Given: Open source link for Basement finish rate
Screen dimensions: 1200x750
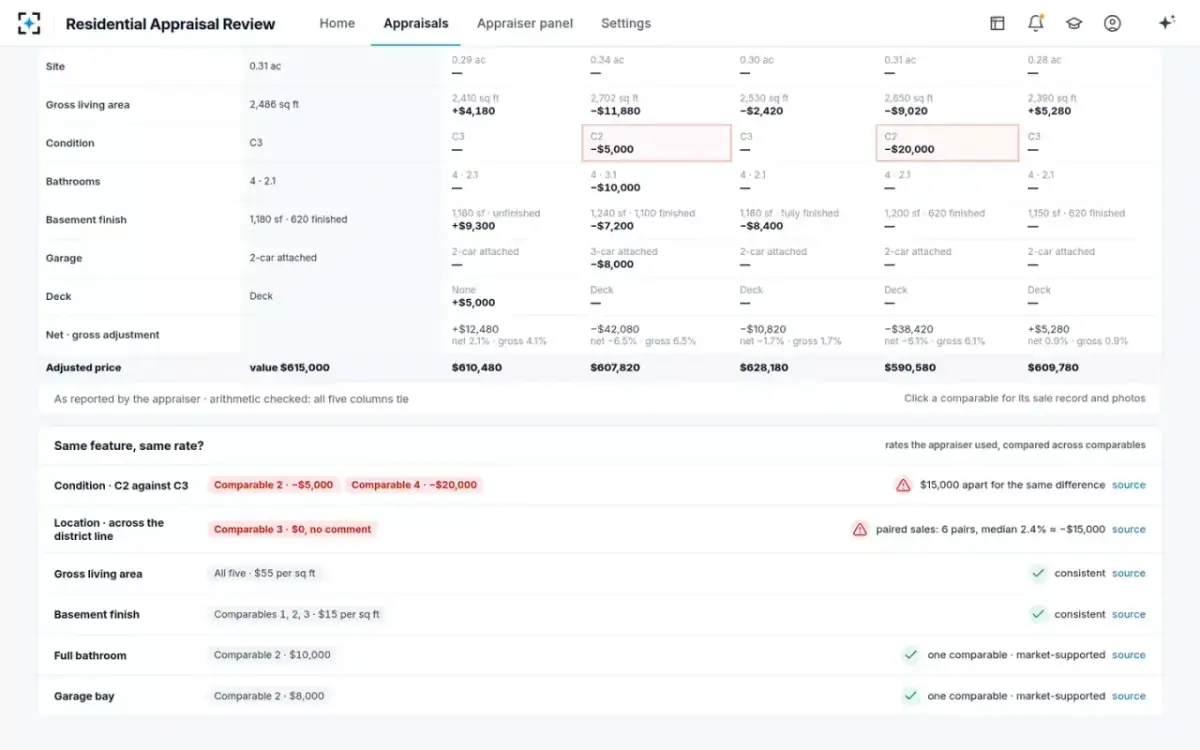Looking at the screenshot, I should (x=1129, y=614).
